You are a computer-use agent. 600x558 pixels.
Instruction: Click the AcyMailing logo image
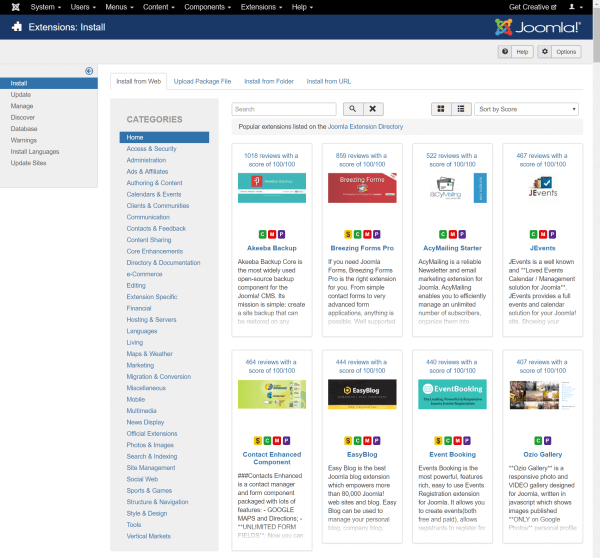445,188
